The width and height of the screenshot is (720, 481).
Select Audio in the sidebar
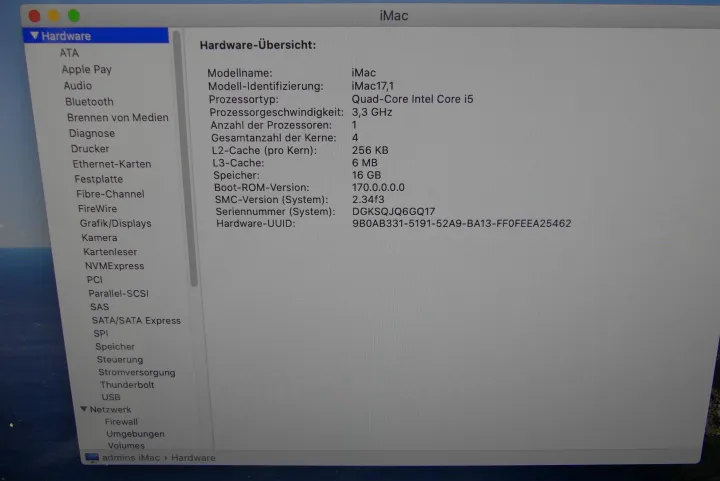78,86
